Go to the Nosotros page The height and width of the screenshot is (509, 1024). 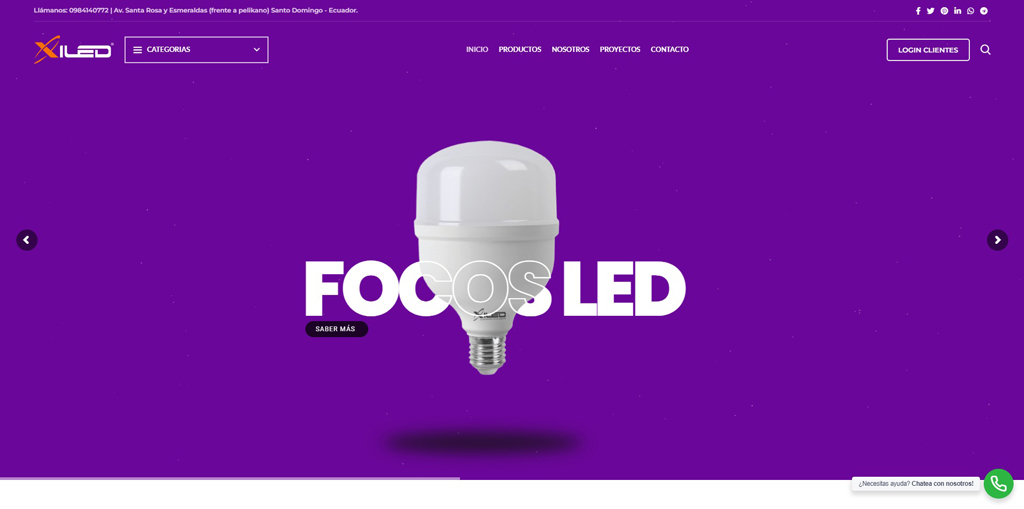pyautogui.click(x=570, y=50)
